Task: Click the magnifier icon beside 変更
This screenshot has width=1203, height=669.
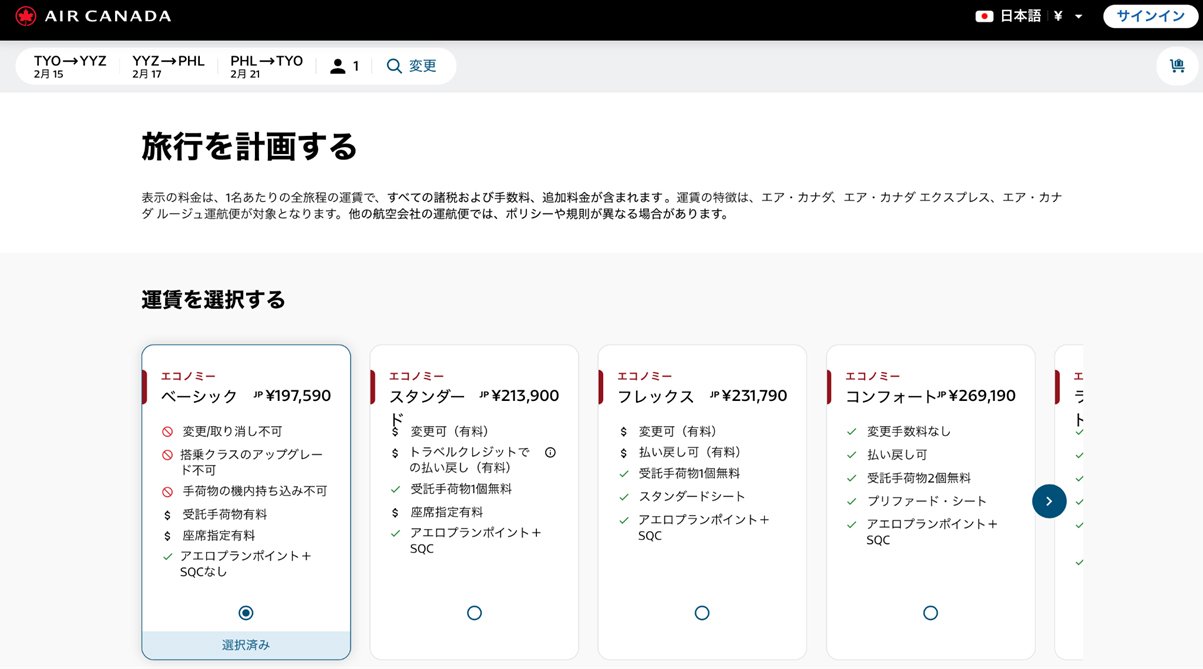Action: [394, 66]
